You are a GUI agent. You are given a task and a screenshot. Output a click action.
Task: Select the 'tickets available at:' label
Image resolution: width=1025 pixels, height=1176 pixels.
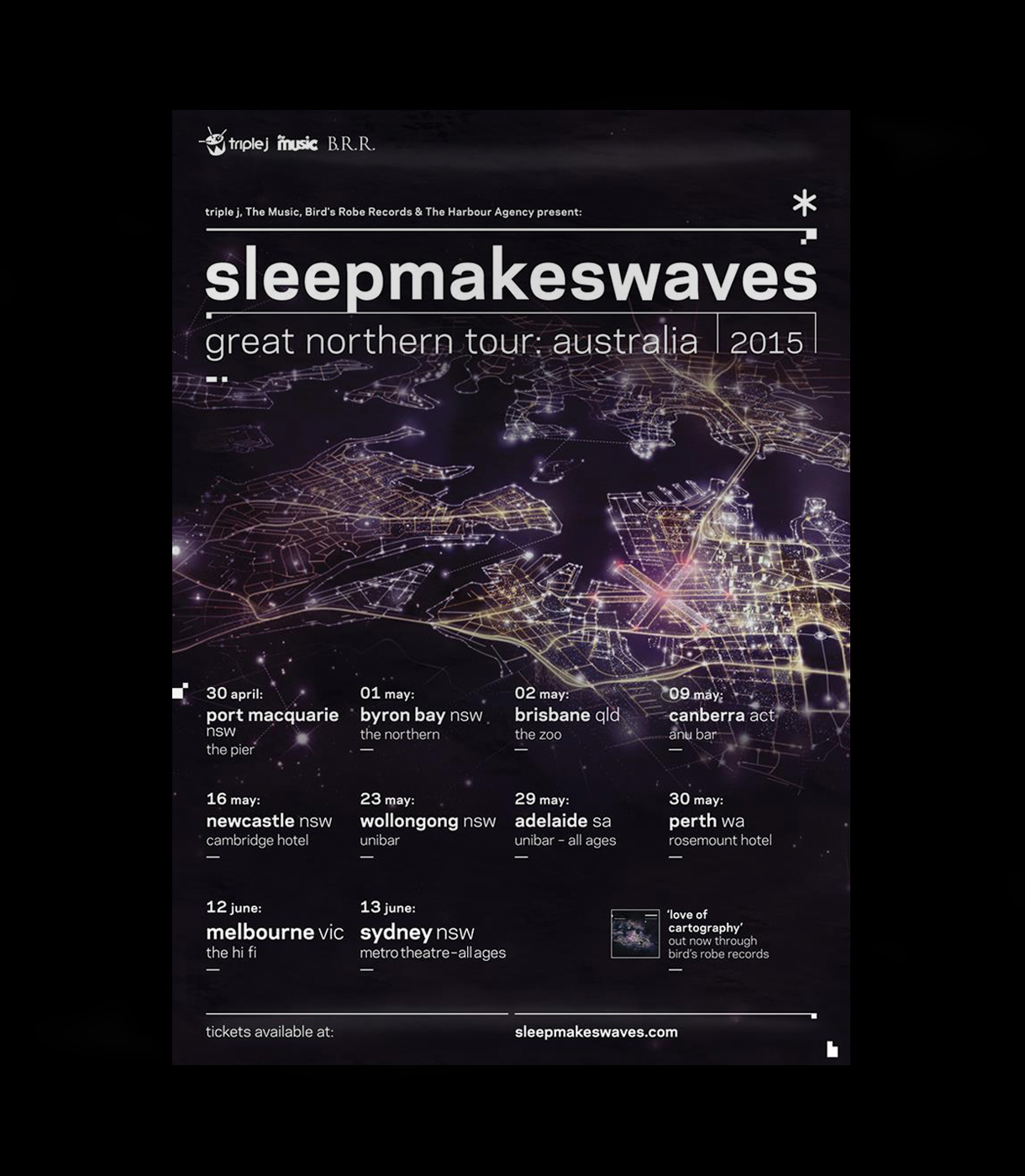tap(270, 1032)
